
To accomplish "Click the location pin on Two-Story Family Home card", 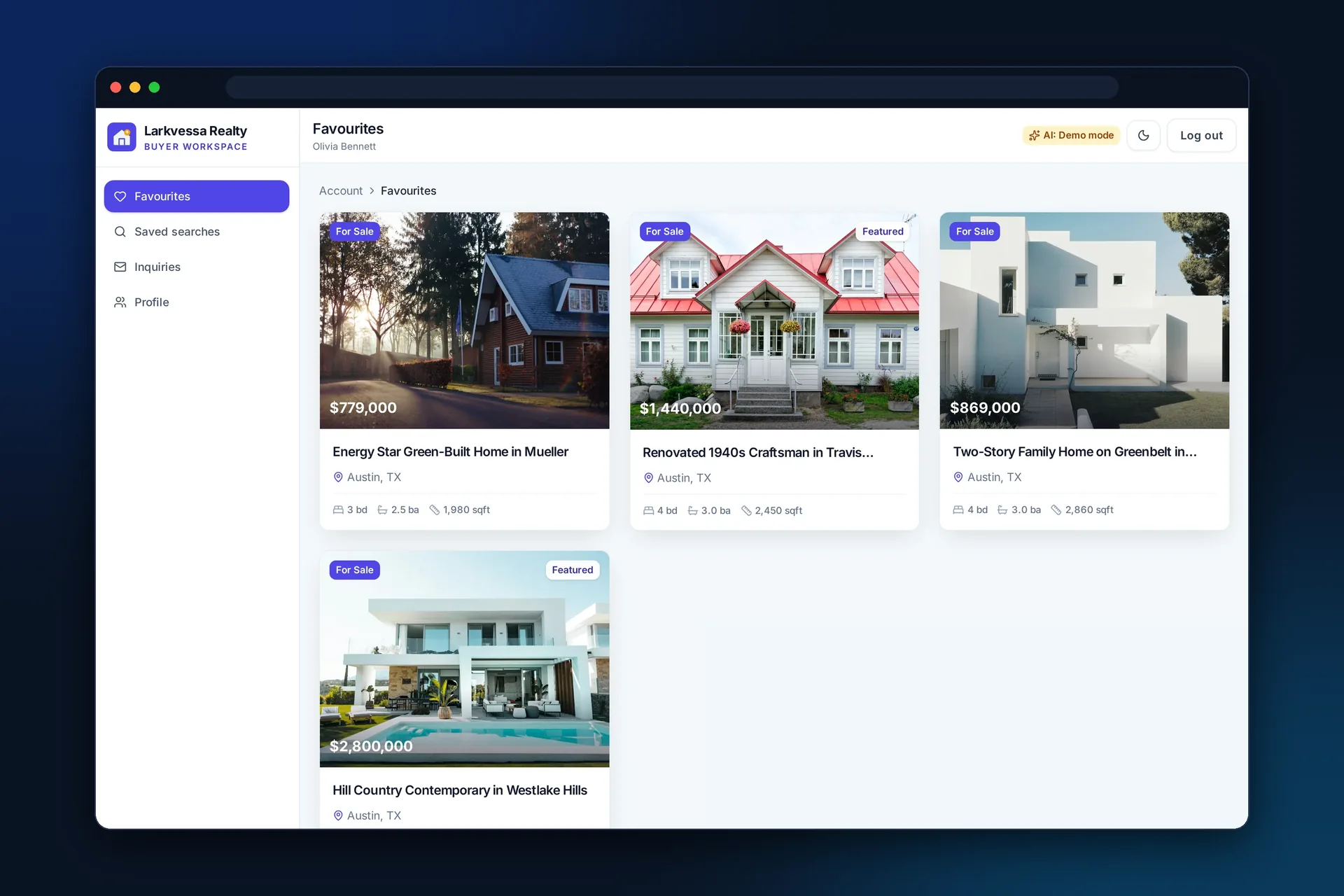I will coord(958,477).
